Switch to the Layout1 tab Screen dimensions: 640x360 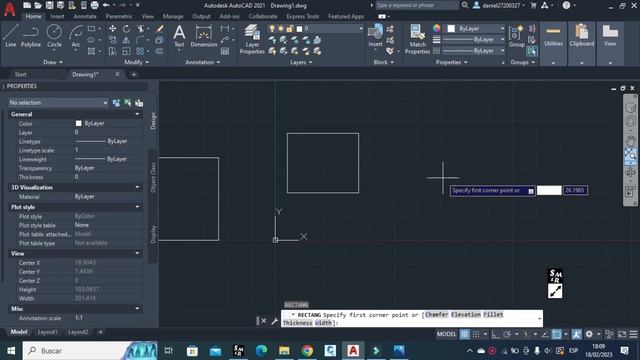pos(47,332)
